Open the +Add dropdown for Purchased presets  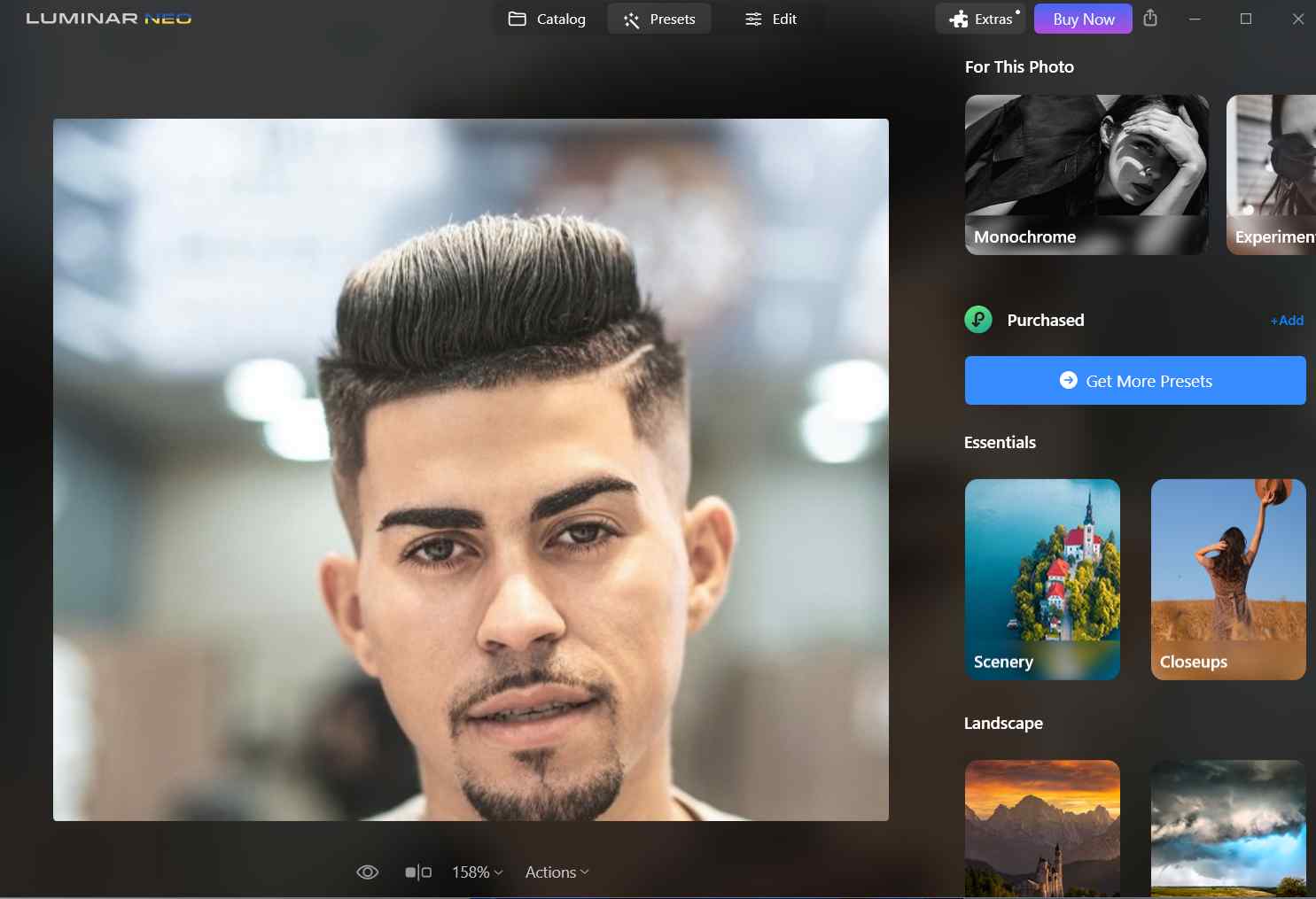(x=1286, y=320)
